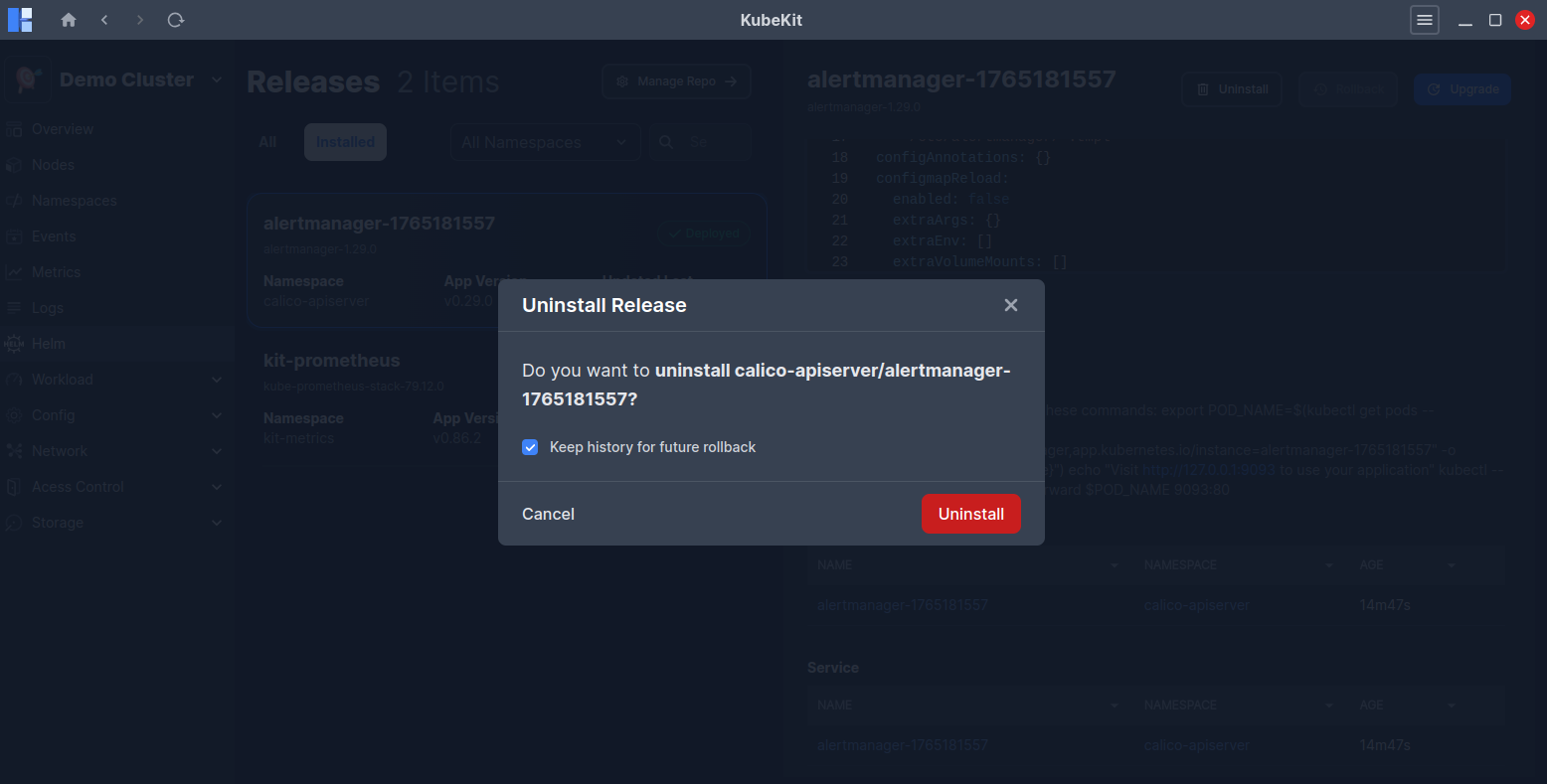
Task: Close the Uninstall Release dialog with the X
Action: (x=1011, y=305)
